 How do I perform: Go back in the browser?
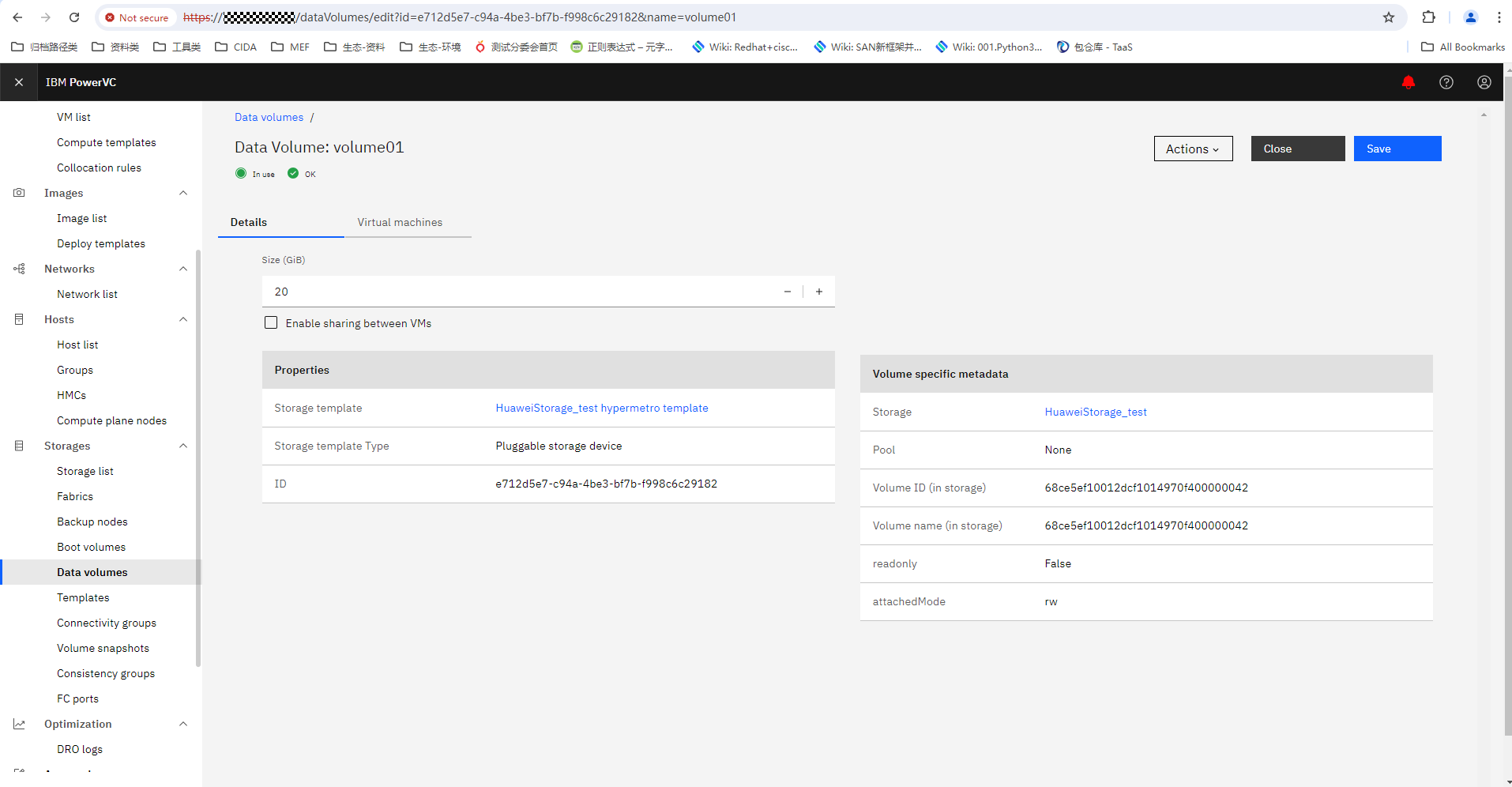17,17
